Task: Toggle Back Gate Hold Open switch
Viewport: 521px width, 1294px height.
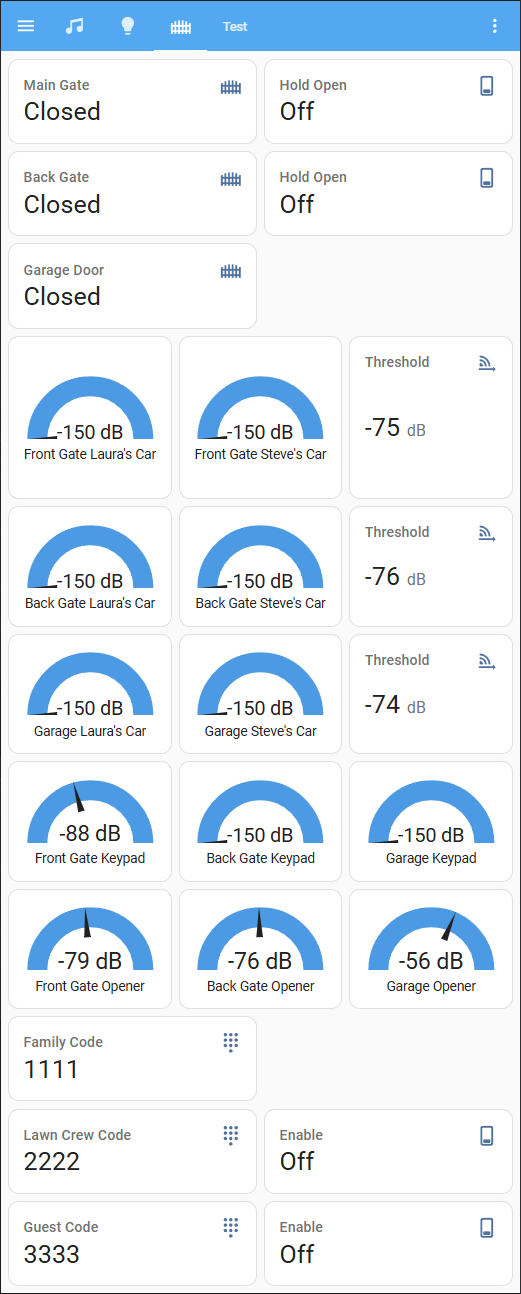Action: [388, 193]
